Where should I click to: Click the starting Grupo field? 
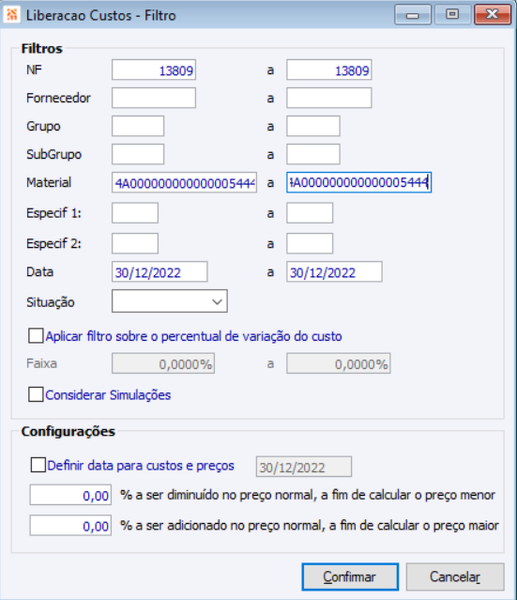pos(138,126)
